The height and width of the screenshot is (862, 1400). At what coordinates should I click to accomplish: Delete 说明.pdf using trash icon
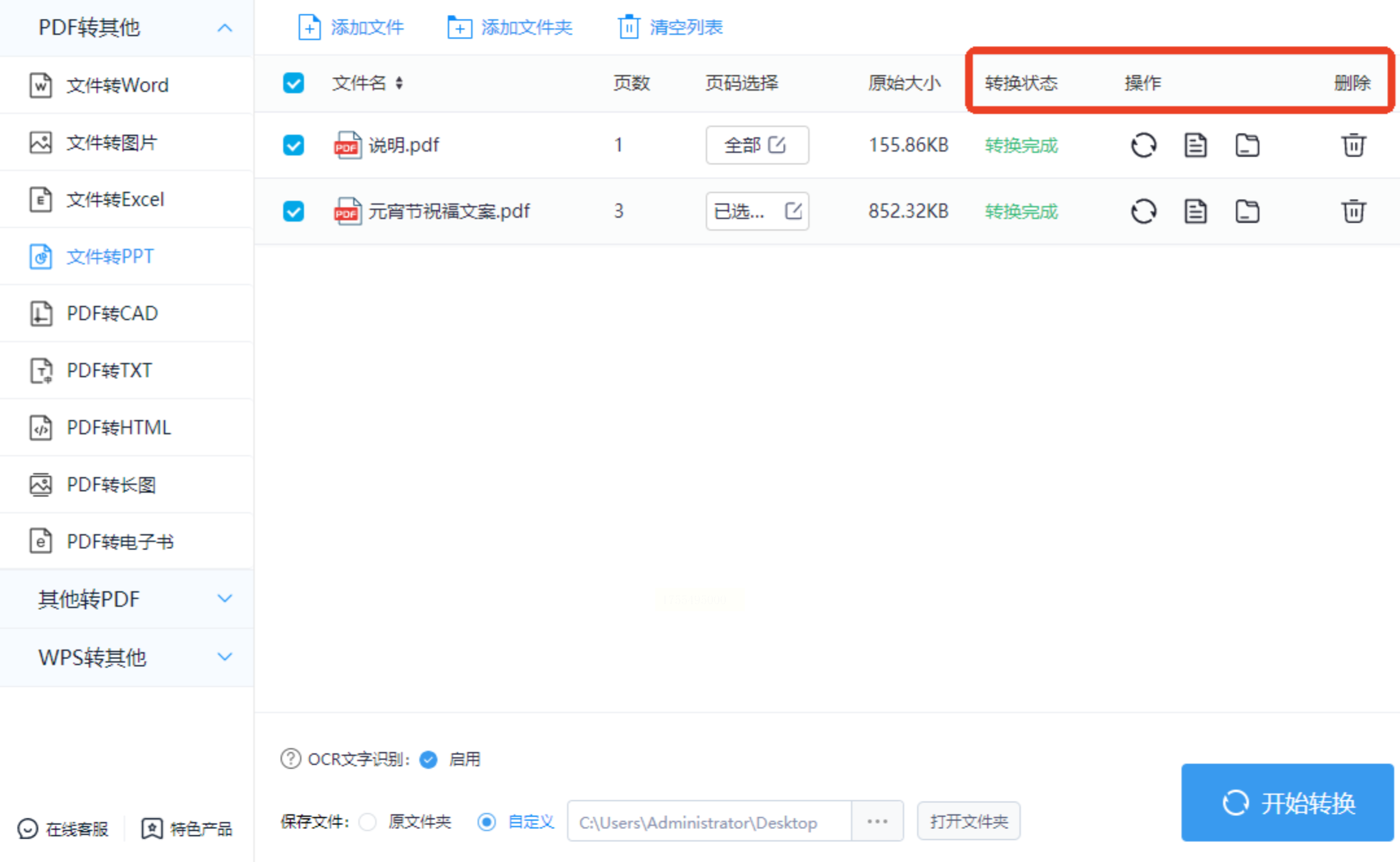coord(1353,145)
